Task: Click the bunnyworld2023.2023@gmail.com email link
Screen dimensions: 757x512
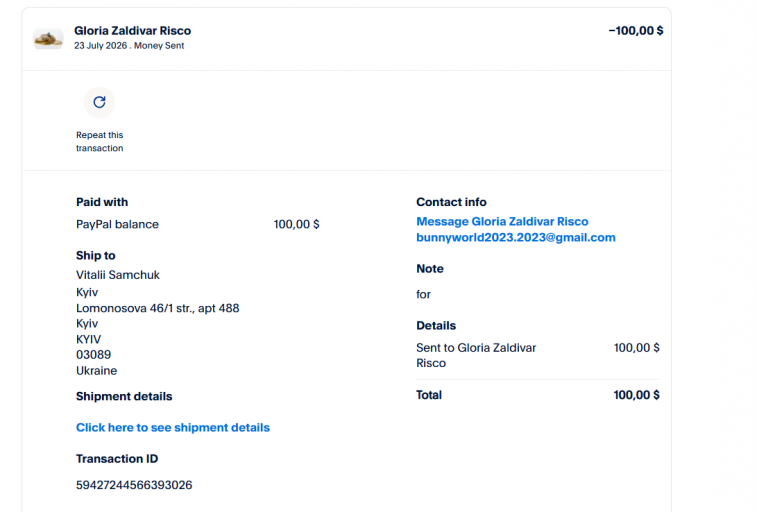Action: 516,237
